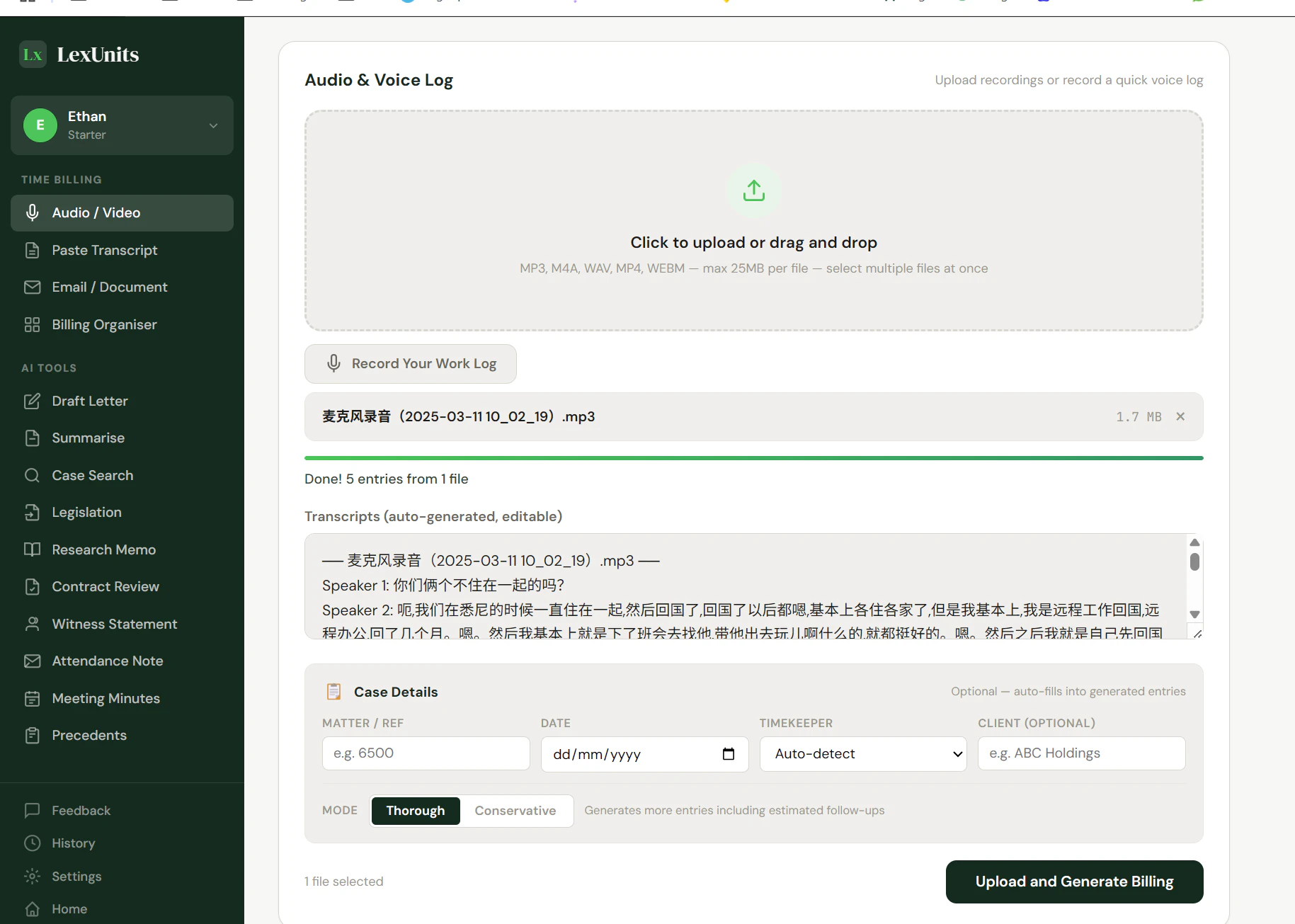
Task: Click the upload arrow icon in drop zone
Action: [x=753, y=190]
